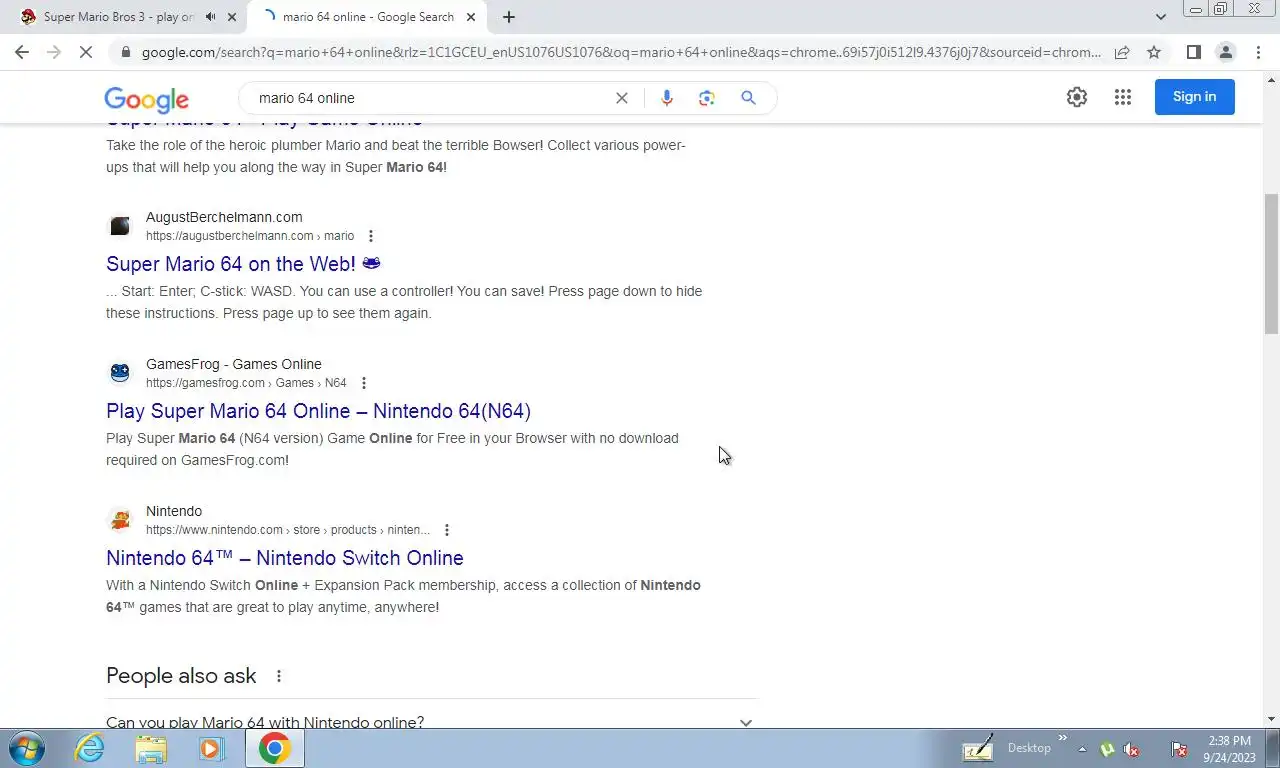The width and height of the screenshot is (1280, 768).
Task: Open the Nintendo result options menu
Action: tap(447, 530)
